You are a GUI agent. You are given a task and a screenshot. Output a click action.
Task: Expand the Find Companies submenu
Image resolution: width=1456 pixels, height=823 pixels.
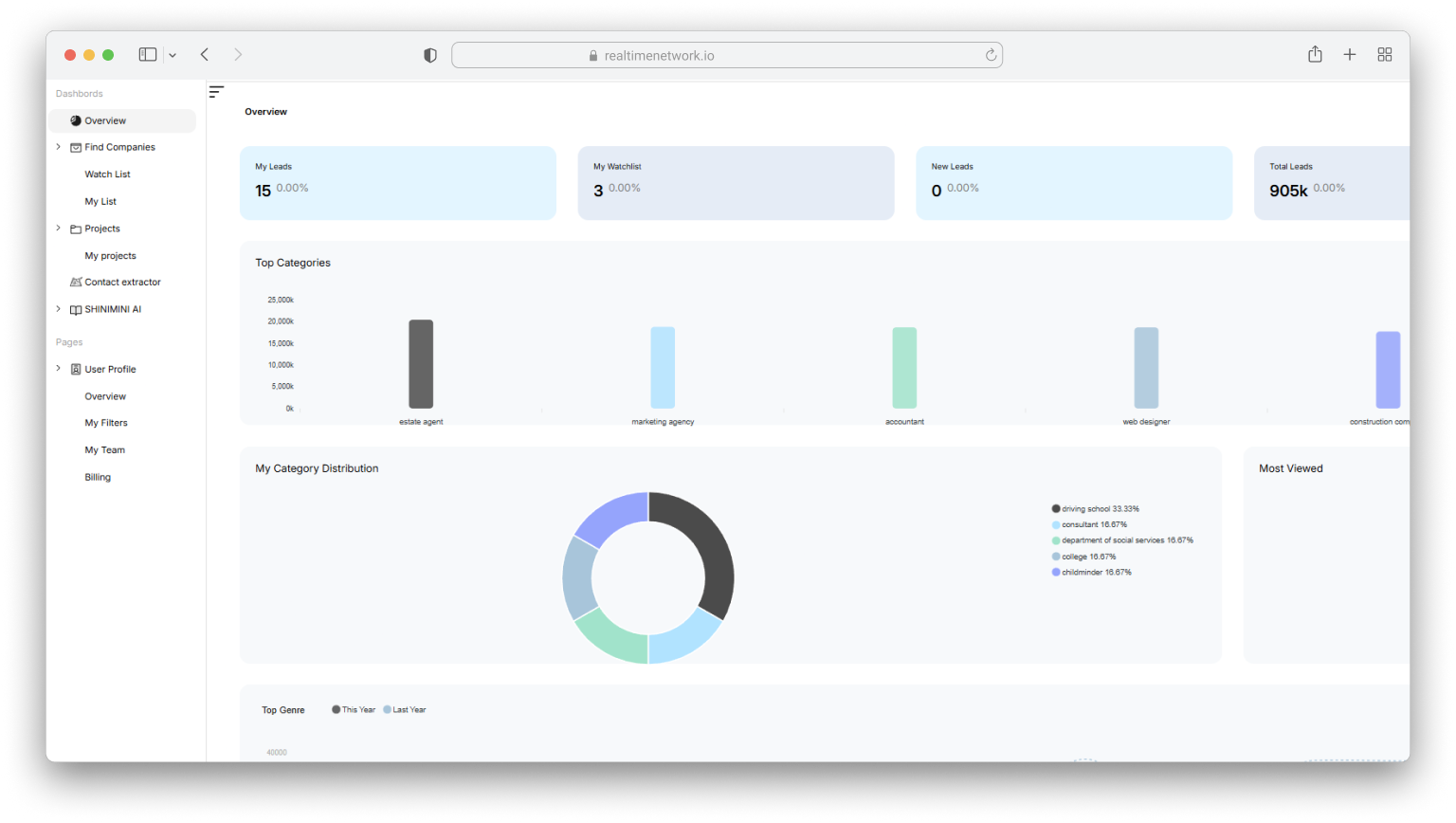point(58,147)
